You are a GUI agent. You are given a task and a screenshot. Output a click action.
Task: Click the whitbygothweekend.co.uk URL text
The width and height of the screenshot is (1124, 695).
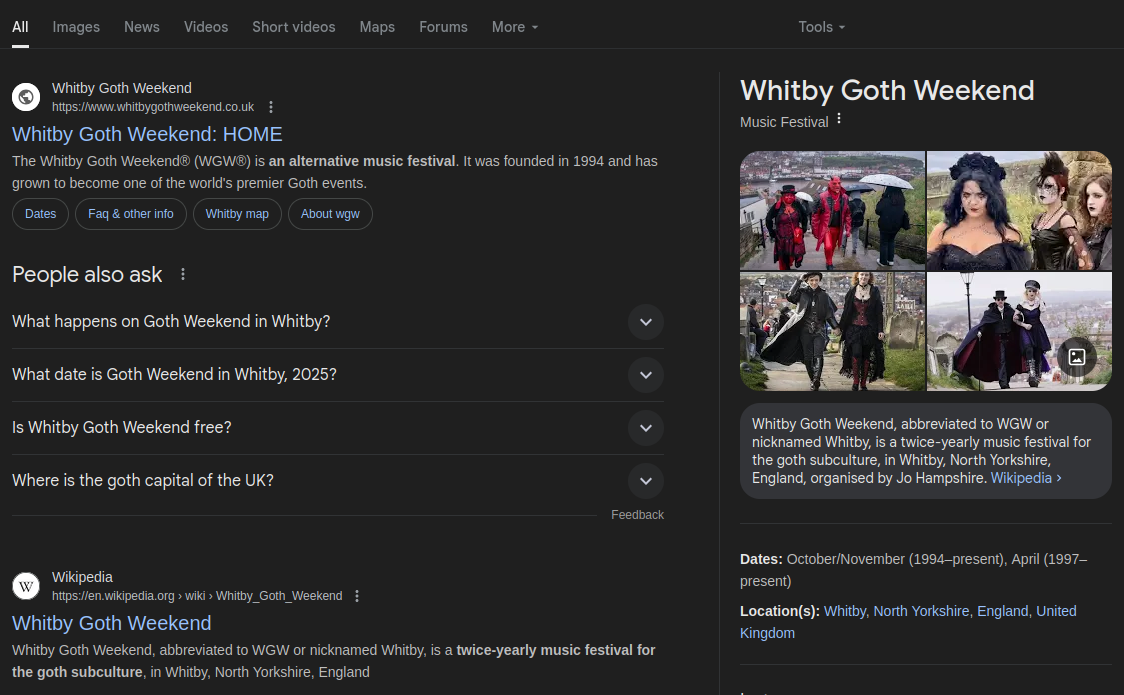[x=153, y=107]
